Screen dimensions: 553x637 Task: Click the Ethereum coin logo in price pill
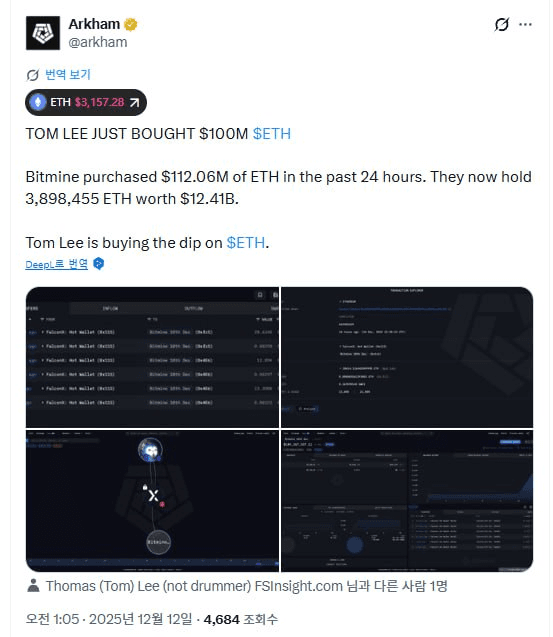coord(38,102)
